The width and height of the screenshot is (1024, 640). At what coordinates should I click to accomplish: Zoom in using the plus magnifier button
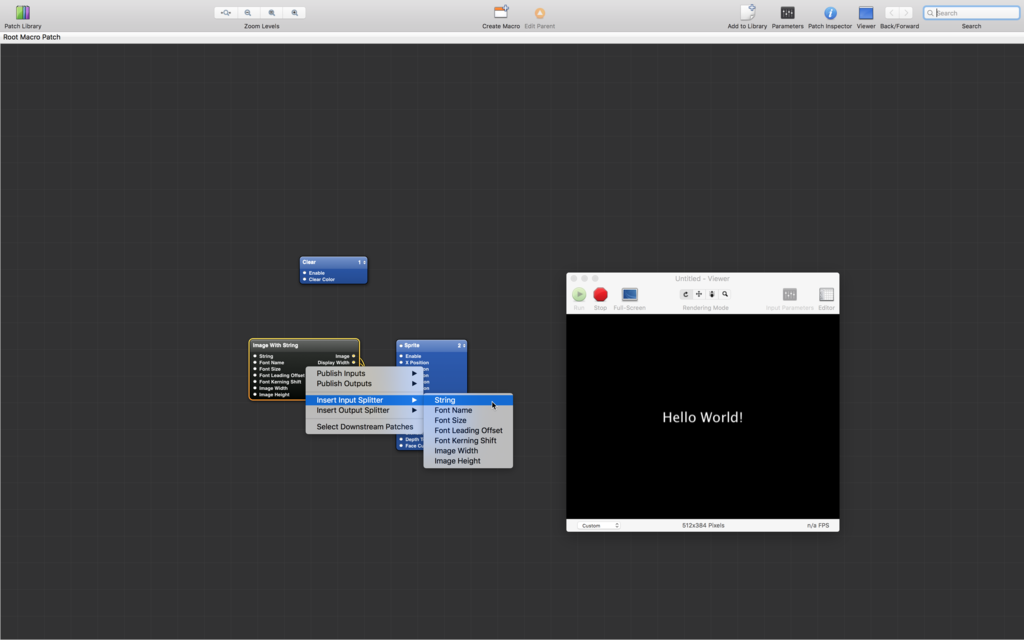coord(295,13)
